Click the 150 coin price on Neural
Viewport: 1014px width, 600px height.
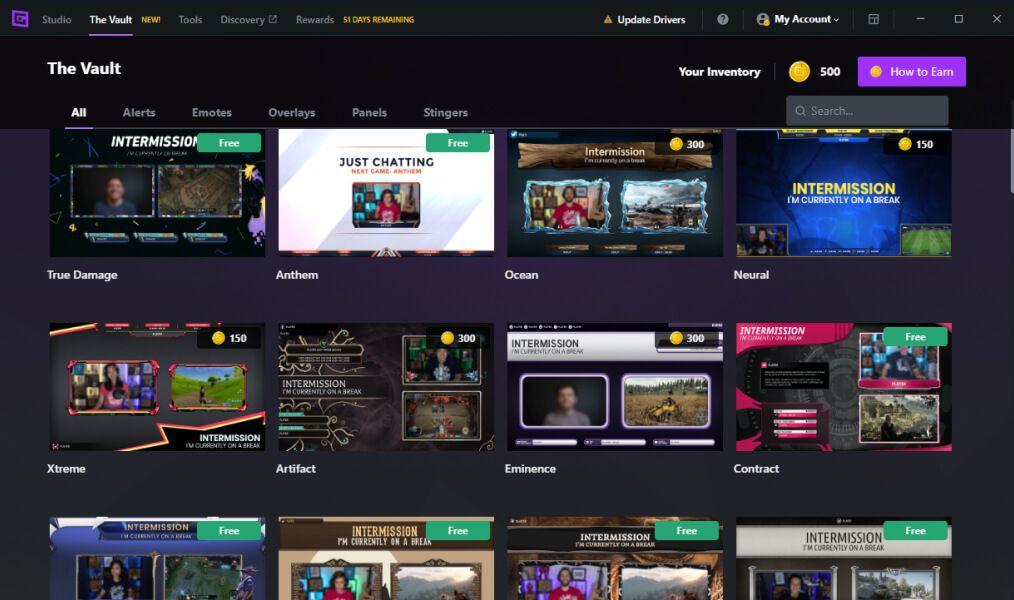click(x=916, y=144)
